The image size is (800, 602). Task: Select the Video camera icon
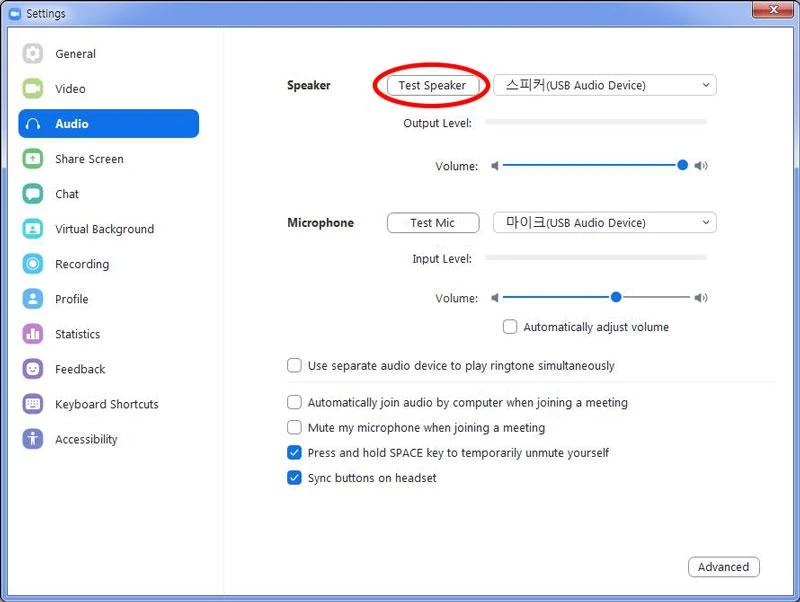click(33, 89)
